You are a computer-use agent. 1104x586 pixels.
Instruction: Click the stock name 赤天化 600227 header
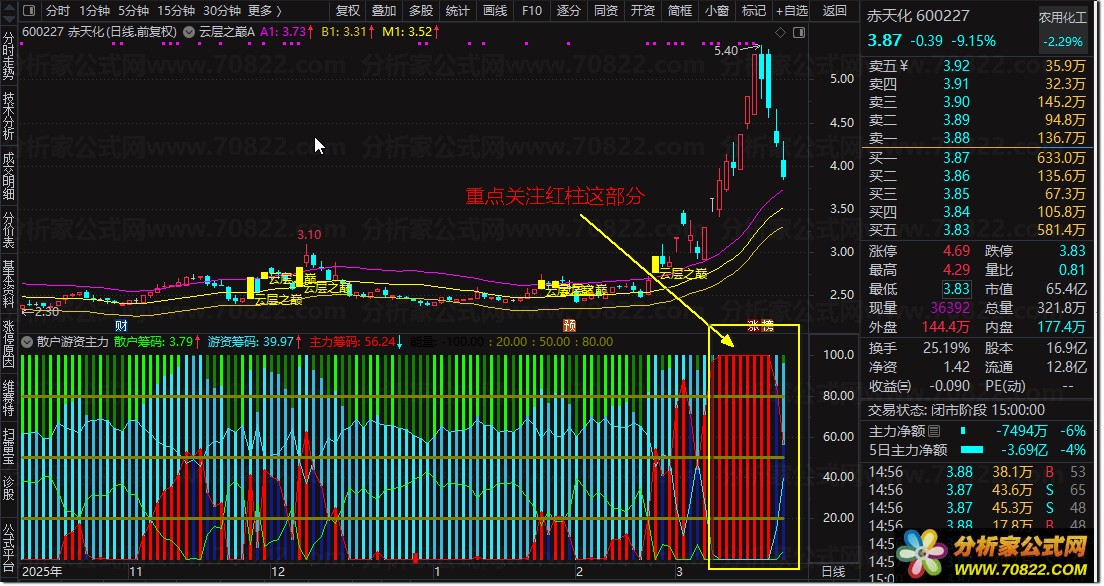[917, 15]
